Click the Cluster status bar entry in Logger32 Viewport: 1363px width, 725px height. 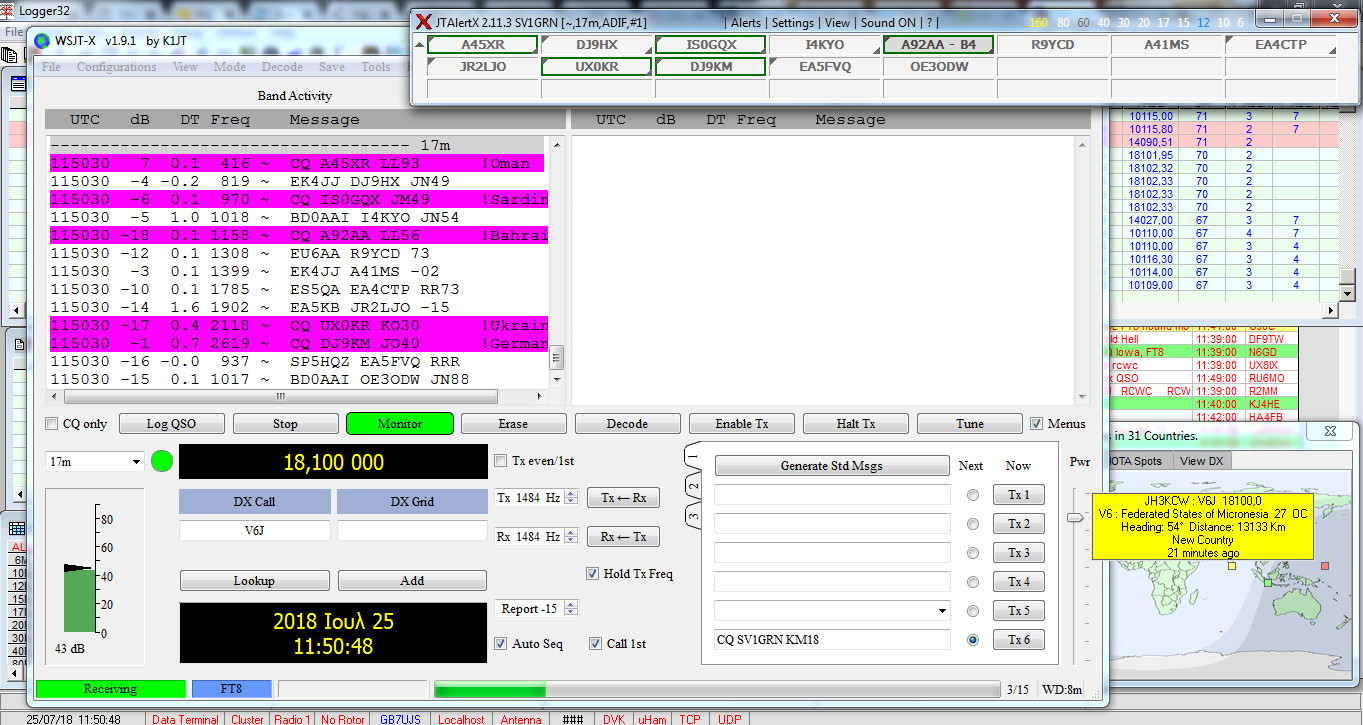(x=247, y=719)
